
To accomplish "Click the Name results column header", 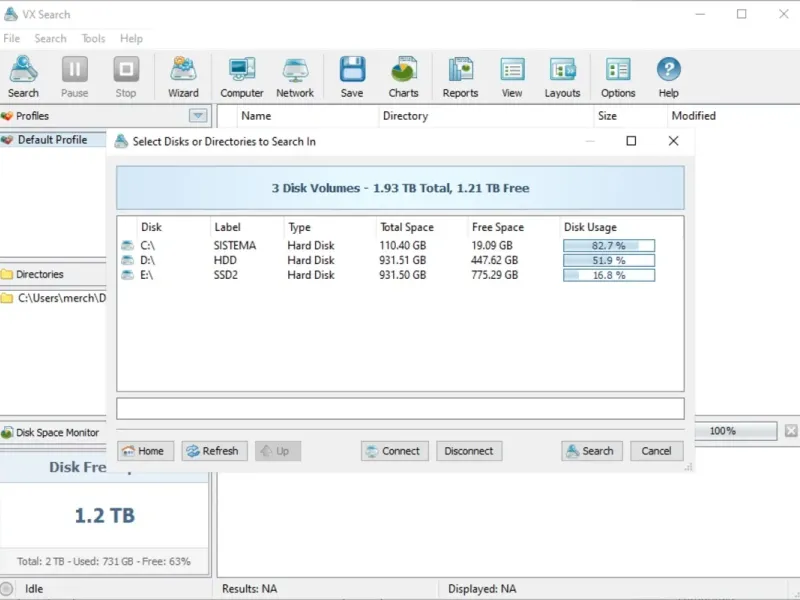I will pos(308,116).
